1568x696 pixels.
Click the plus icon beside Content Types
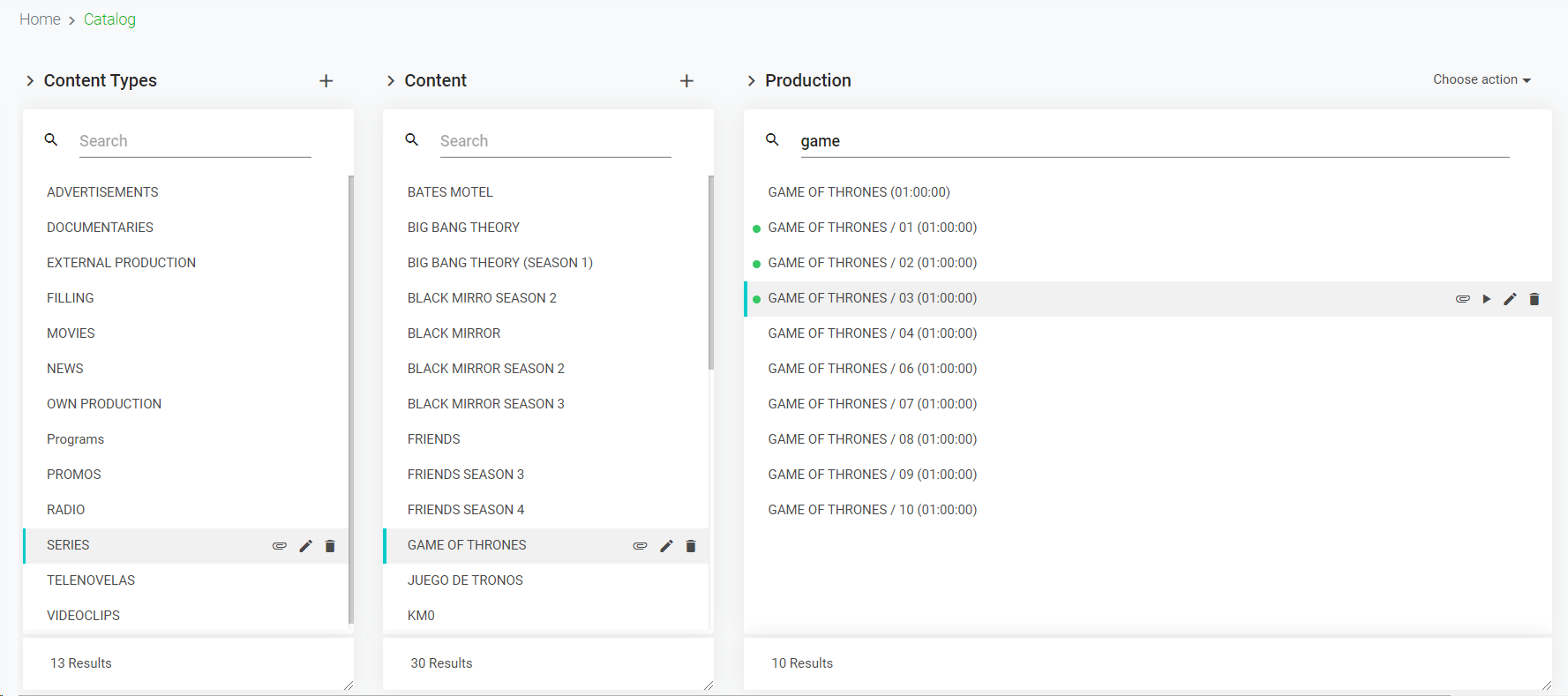326,81
